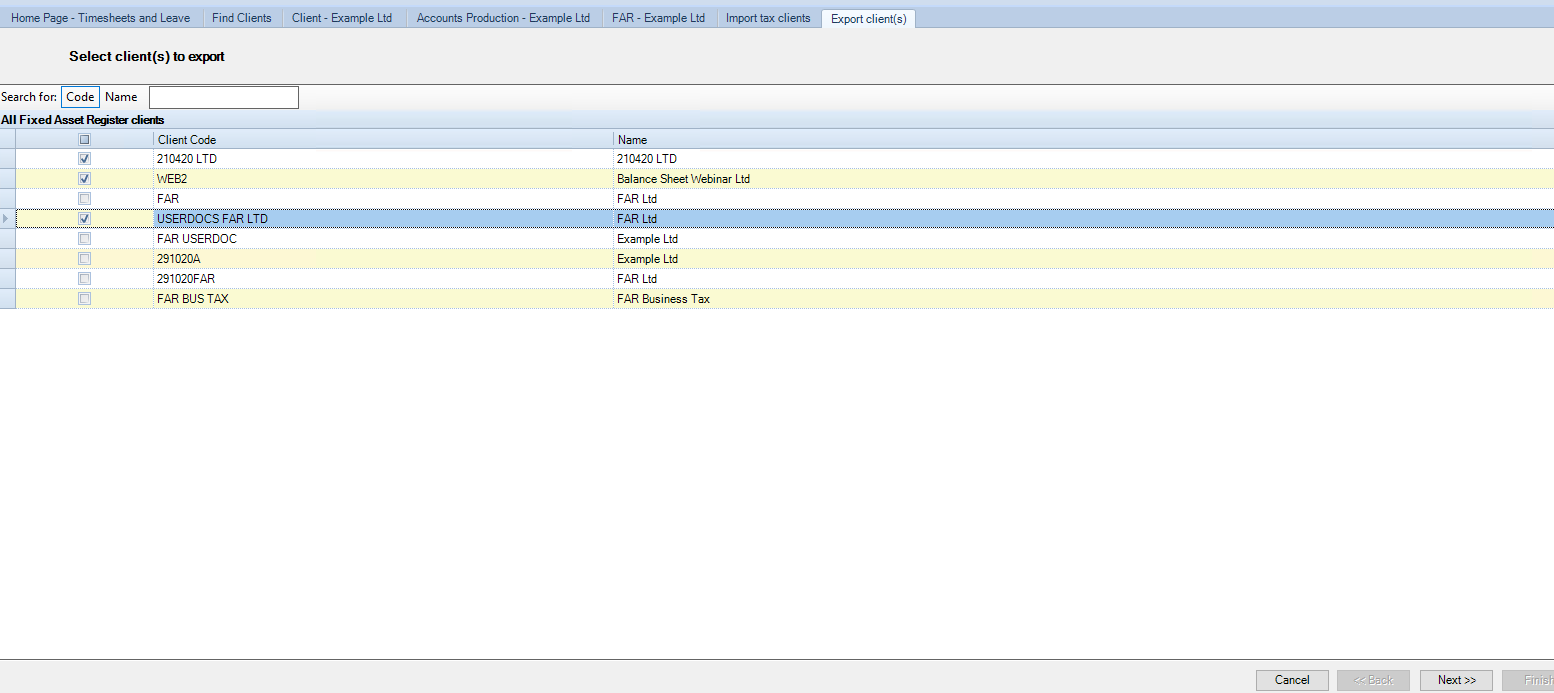1554x693 pixels.
Task: Open the Import tax clients tab
Action: click(768, 18)
